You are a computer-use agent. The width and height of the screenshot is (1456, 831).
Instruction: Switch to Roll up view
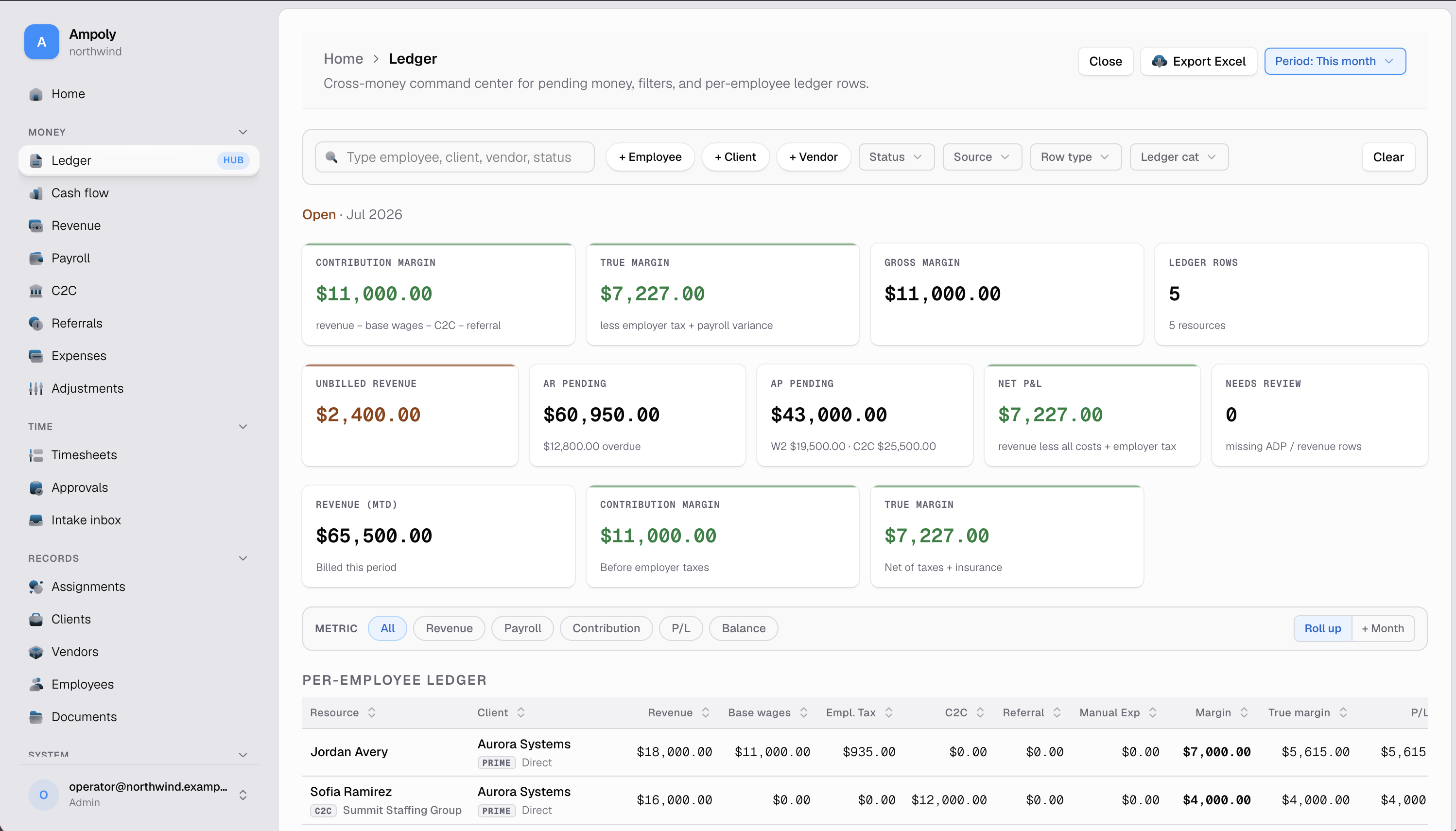(x=1322, y=628)
